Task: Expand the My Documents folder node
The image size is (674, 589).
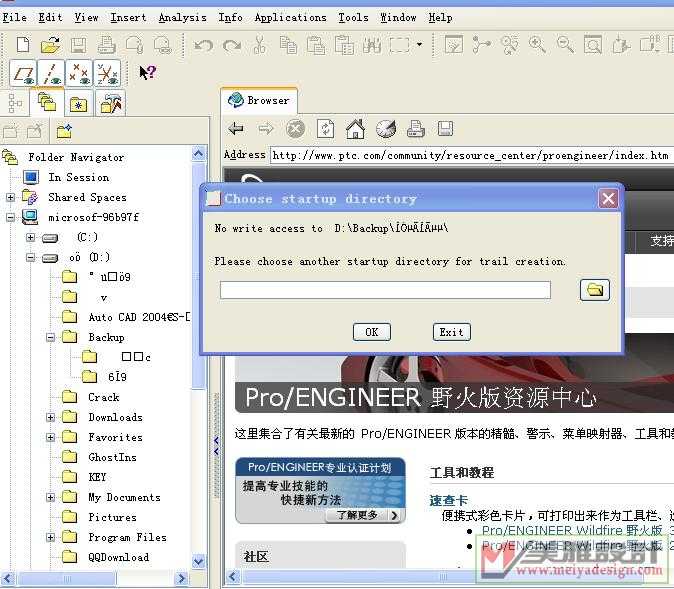Action: [50, 497]
